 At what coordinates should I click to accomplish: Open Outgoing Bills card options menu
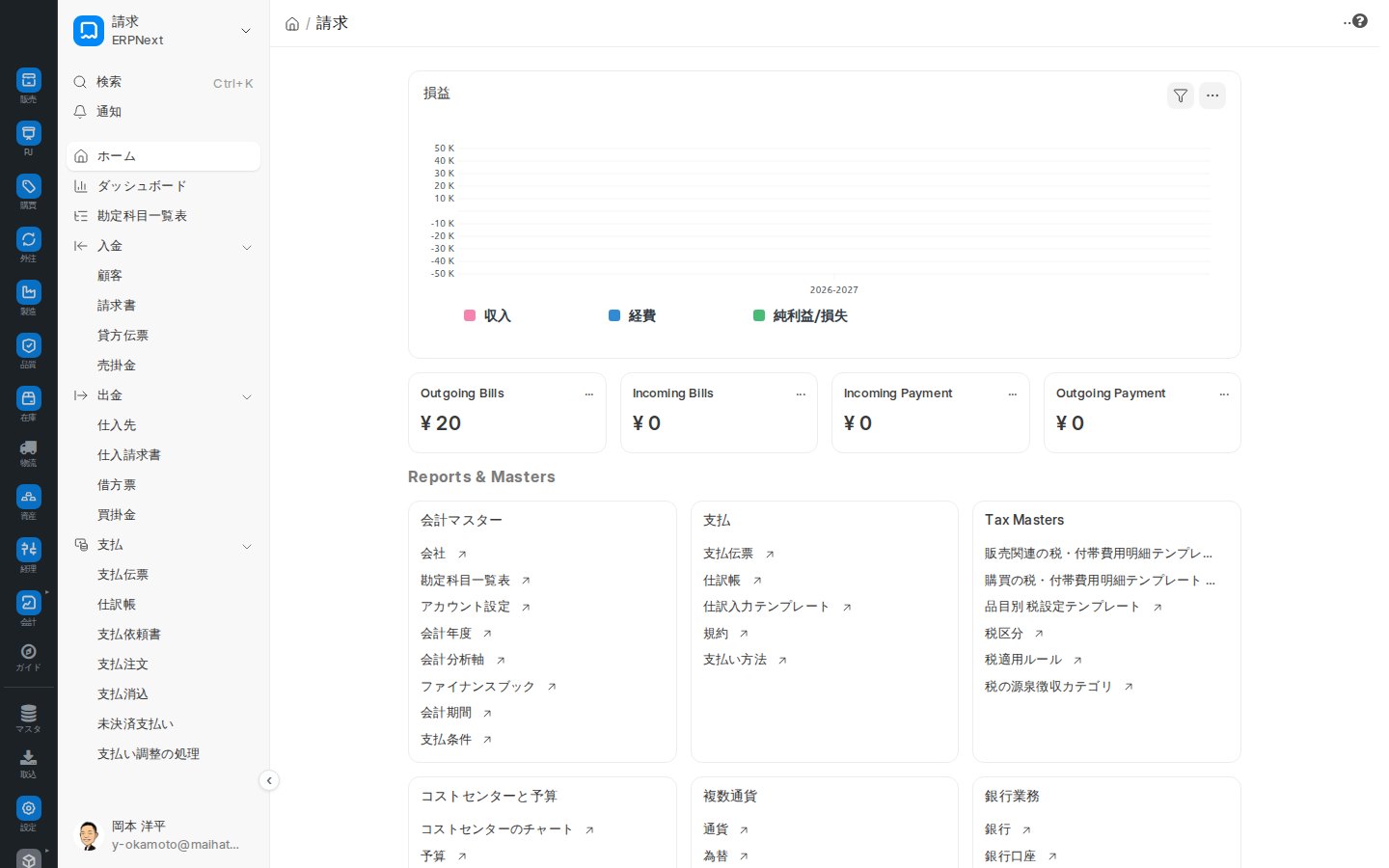[589, 394]
